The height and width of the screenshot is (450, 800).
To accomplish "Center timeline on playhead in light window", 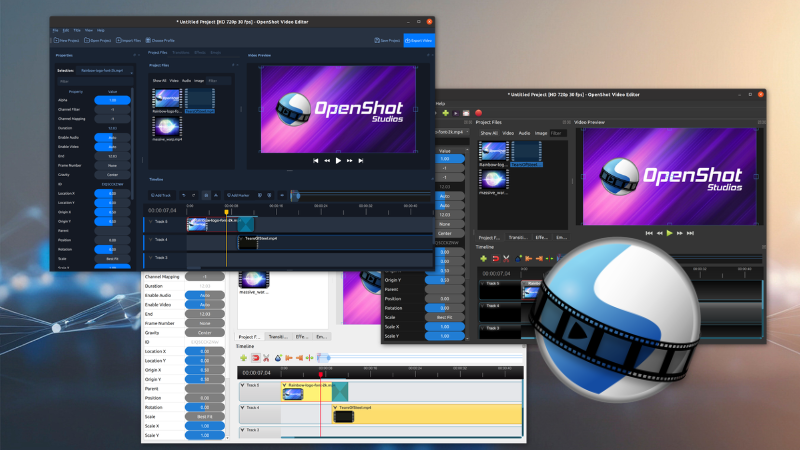I will pos(309,358).
